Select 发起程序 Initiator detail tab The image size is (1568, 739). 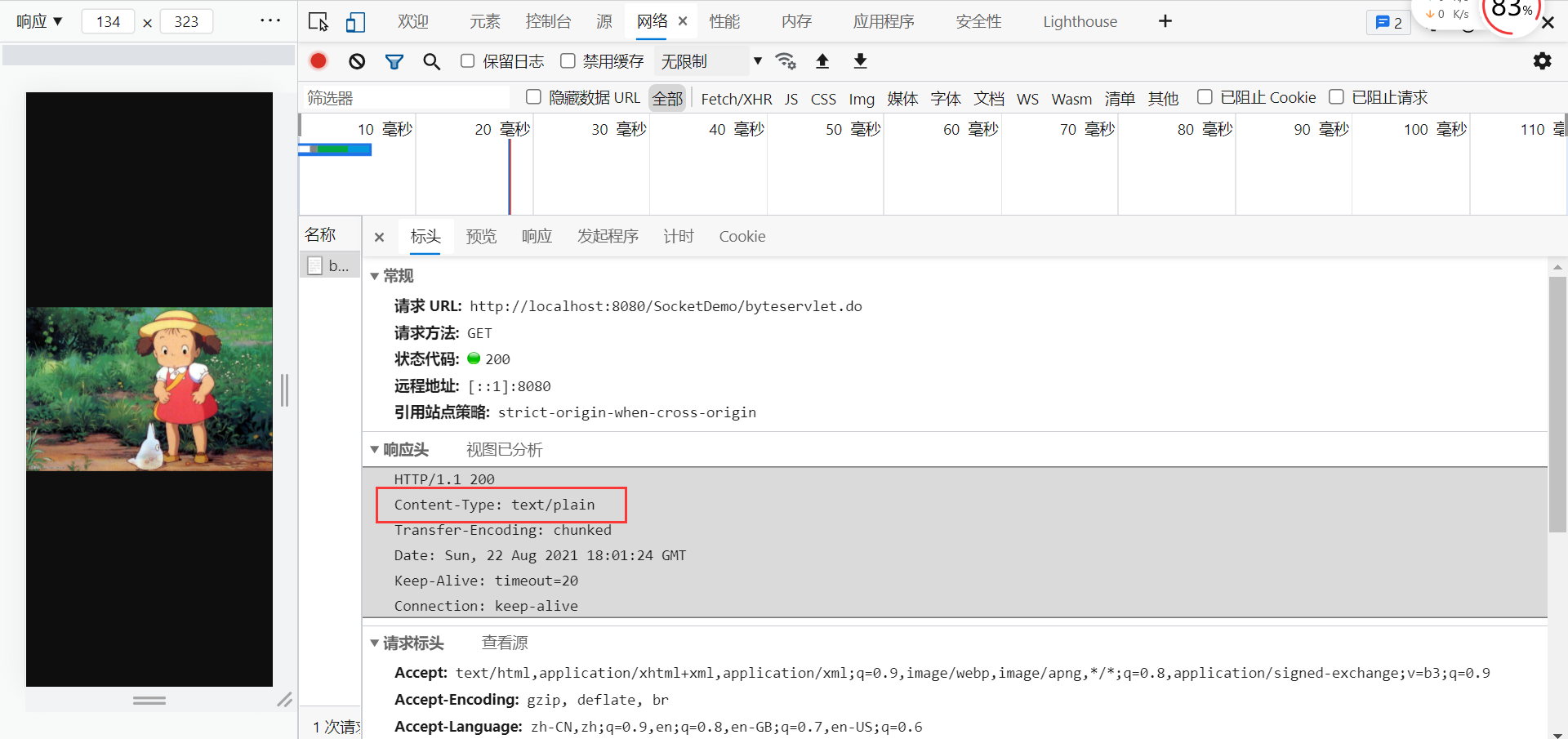pyautogui.click(x=608, y=237)
